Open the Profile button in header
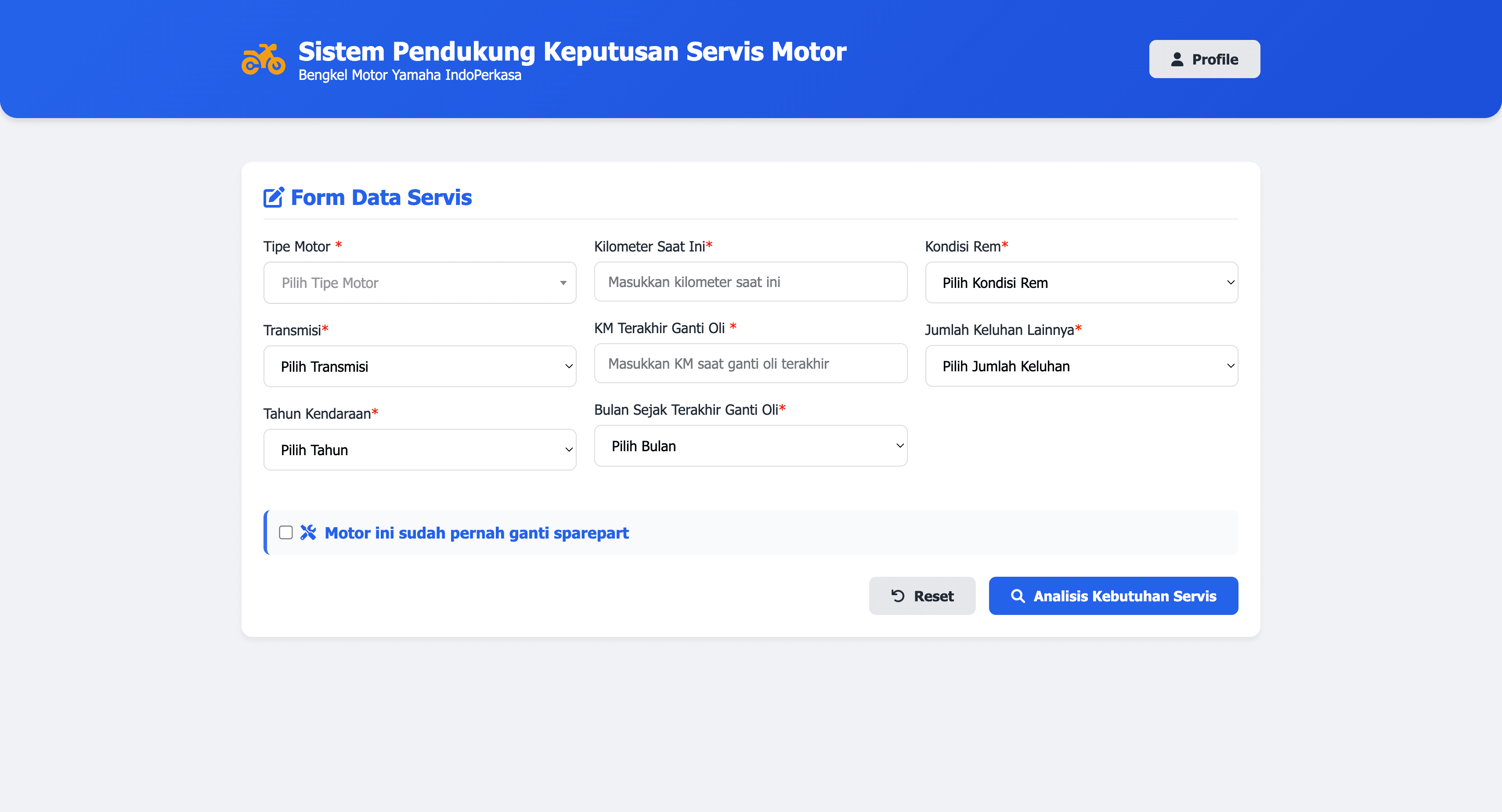Image resolution: width=1502 pixels, height=812 pixels. [1204, 59]
